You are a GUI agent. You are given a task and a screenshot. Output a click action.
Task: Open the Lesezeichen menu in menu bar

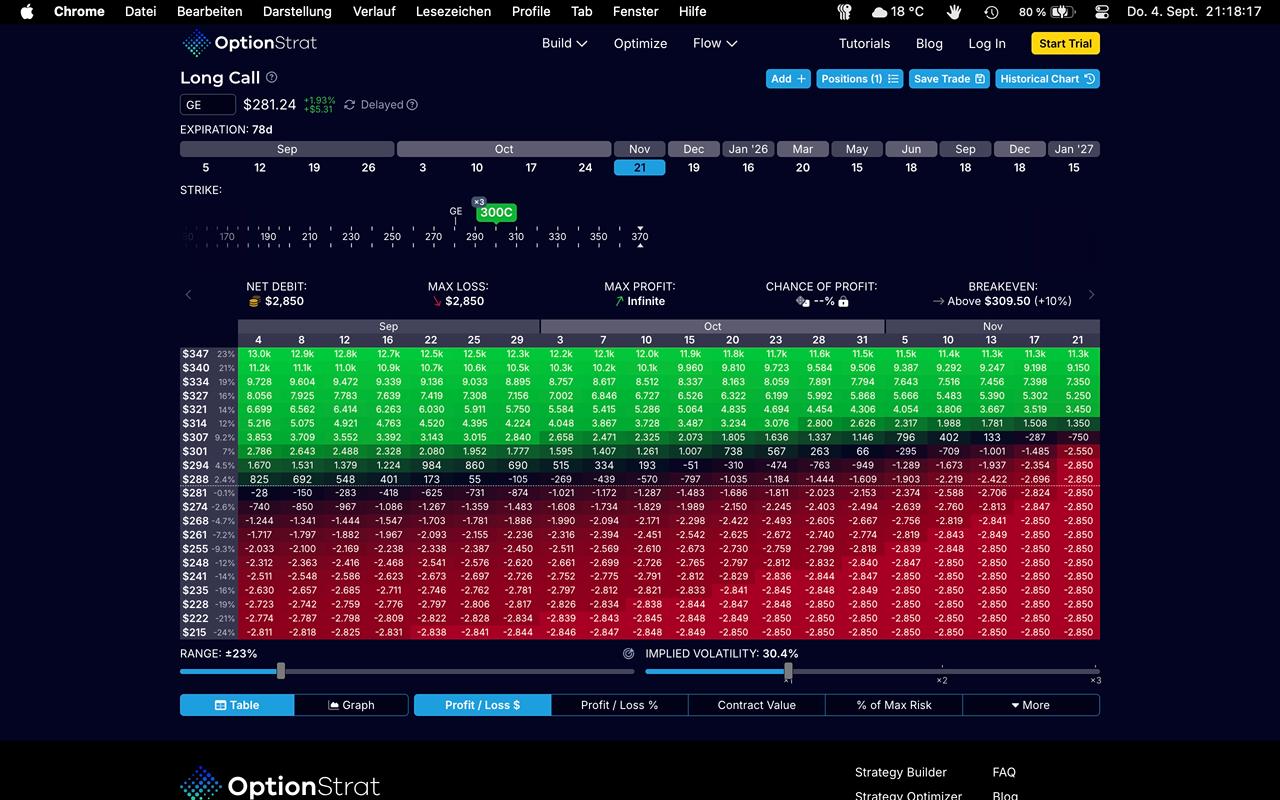pos(453,12)
